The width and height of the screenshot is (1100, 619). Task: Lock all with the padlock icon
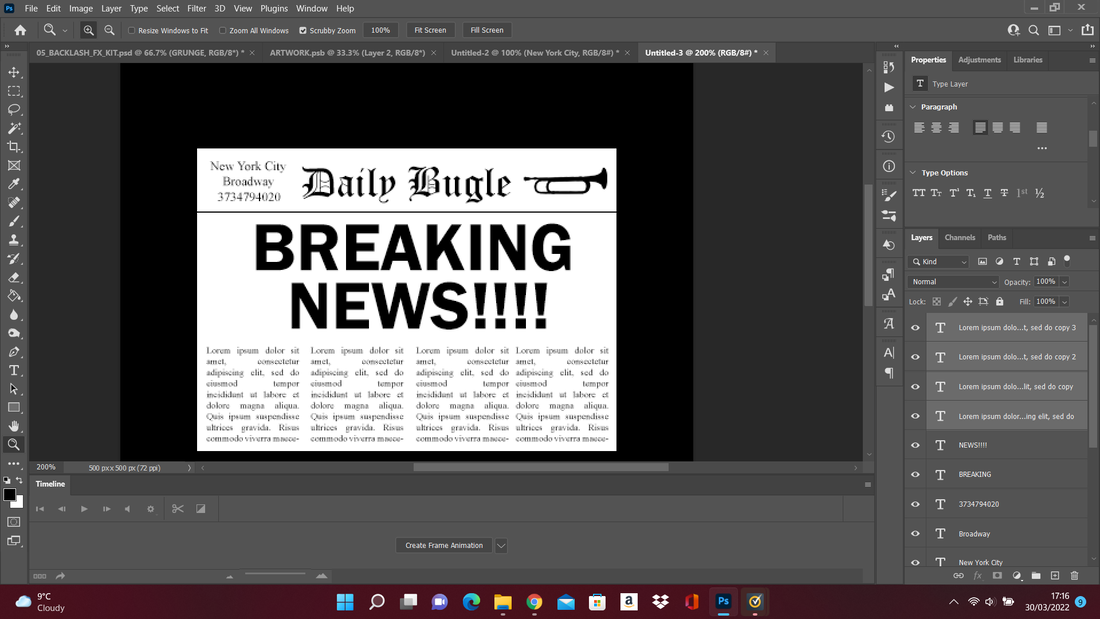[1000, 302]
